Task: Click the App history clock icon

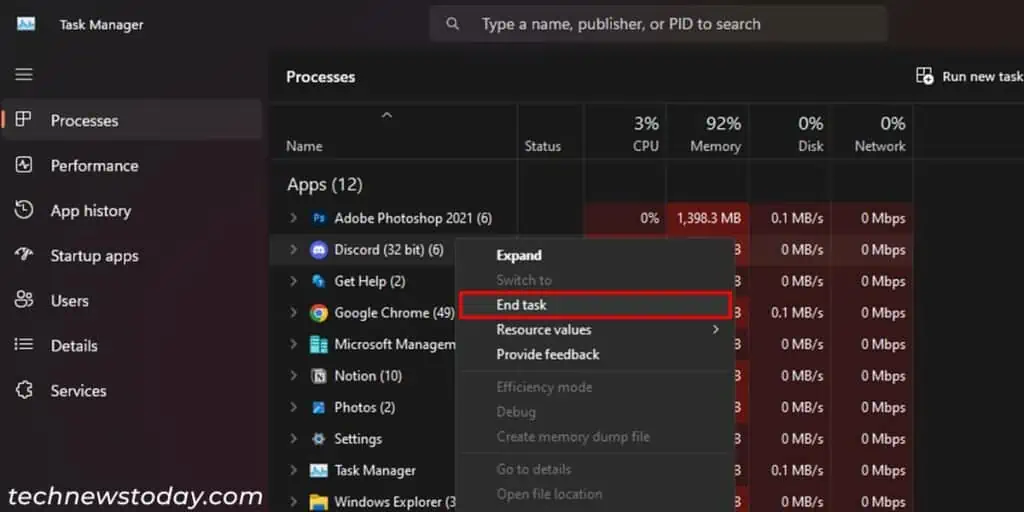Action: coord(24,210)
